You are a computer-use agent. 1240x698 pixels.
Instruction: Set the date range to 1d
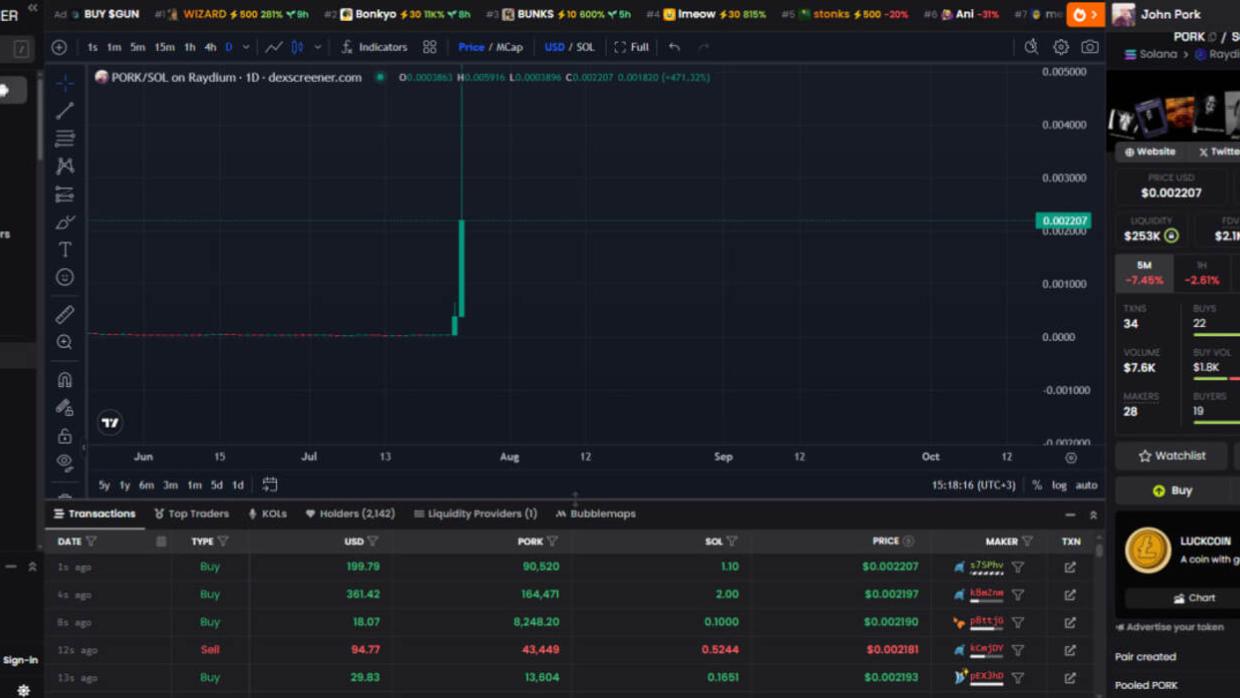tap(238, 485)
